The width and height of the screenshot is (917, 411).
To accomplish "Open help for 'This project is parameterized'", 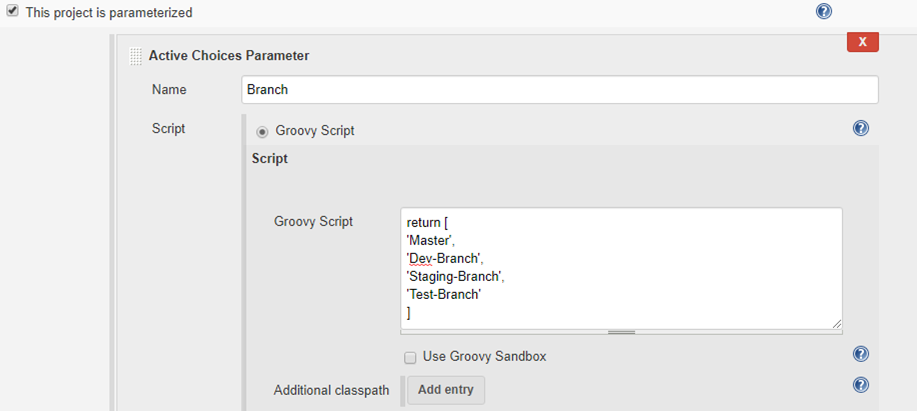I will pos(823,12).
